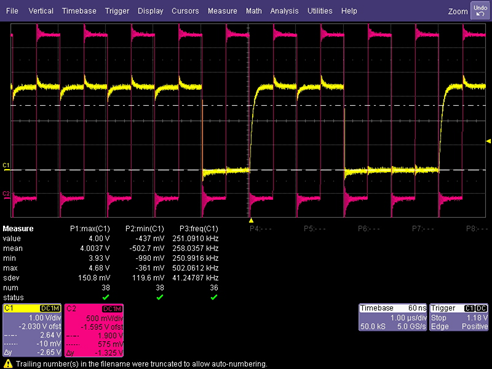Select the empty P7 measurement slot
Screen dimensions: 493x370
coord(423,229)
